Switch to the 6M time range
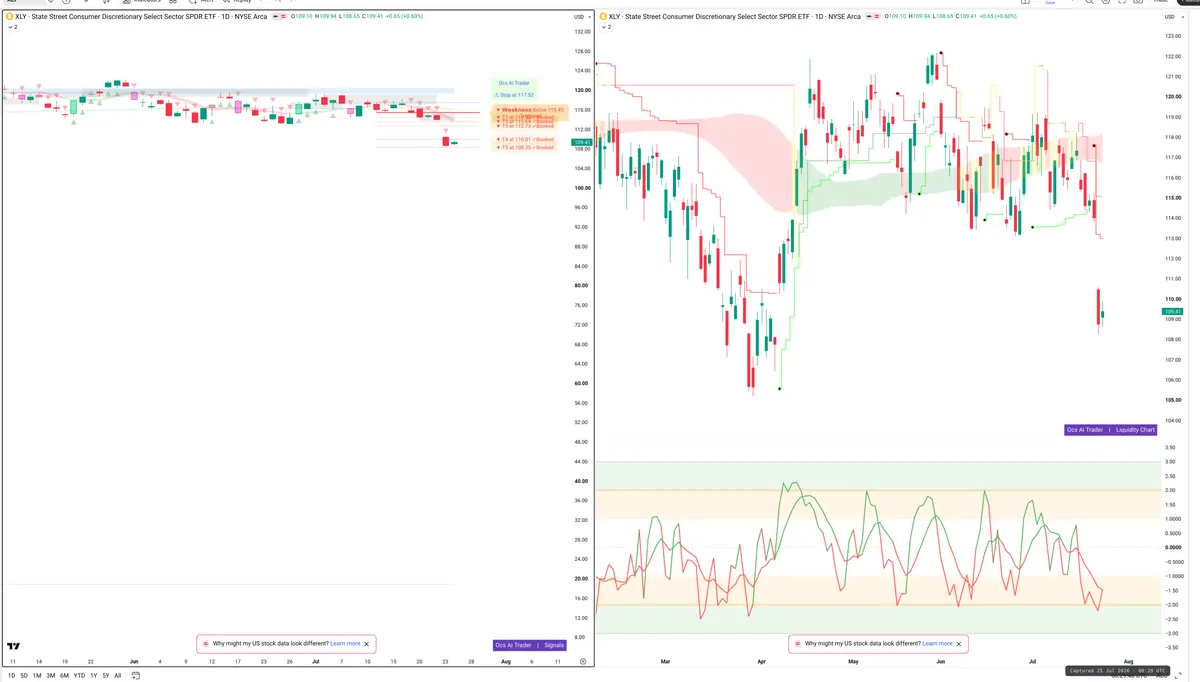This screenshot has width=1200, height=682. click(64, 676)
